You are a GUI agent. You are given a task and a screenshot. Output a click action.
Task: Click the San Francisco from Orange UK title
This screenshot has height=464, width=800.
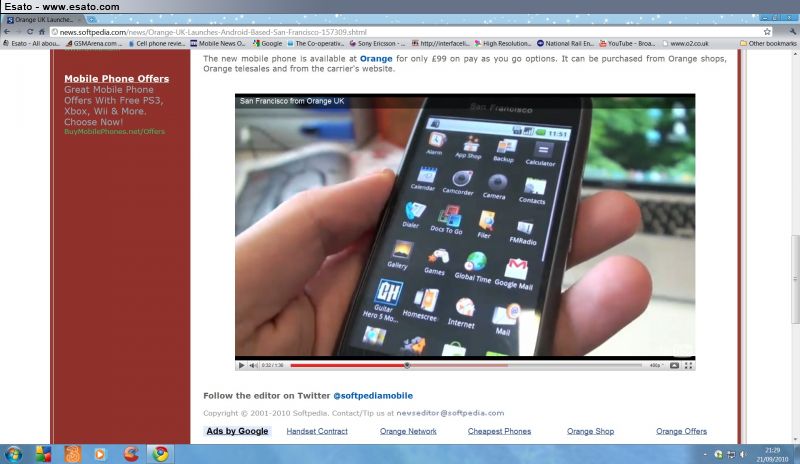tap(292, 101)
